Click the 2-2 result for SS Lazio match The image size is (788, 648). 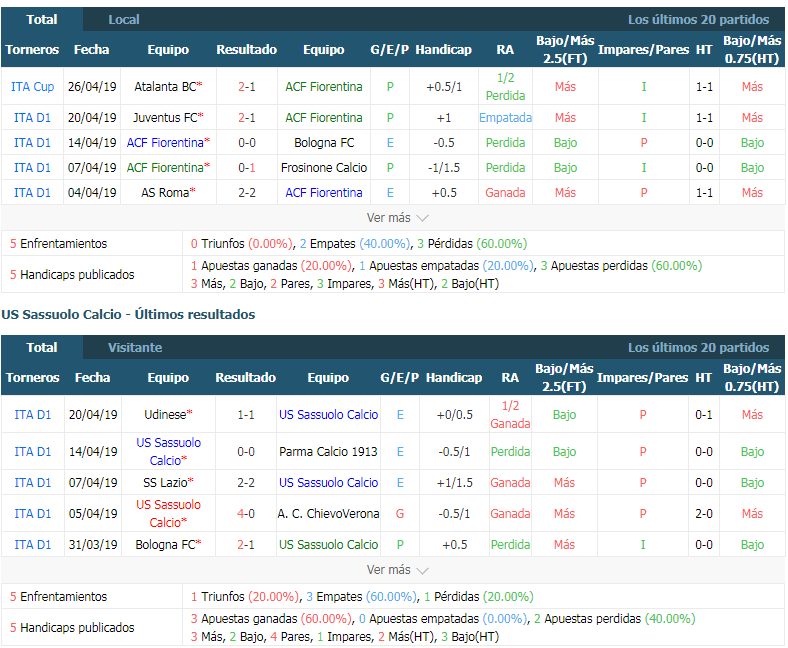click(246, 483)
